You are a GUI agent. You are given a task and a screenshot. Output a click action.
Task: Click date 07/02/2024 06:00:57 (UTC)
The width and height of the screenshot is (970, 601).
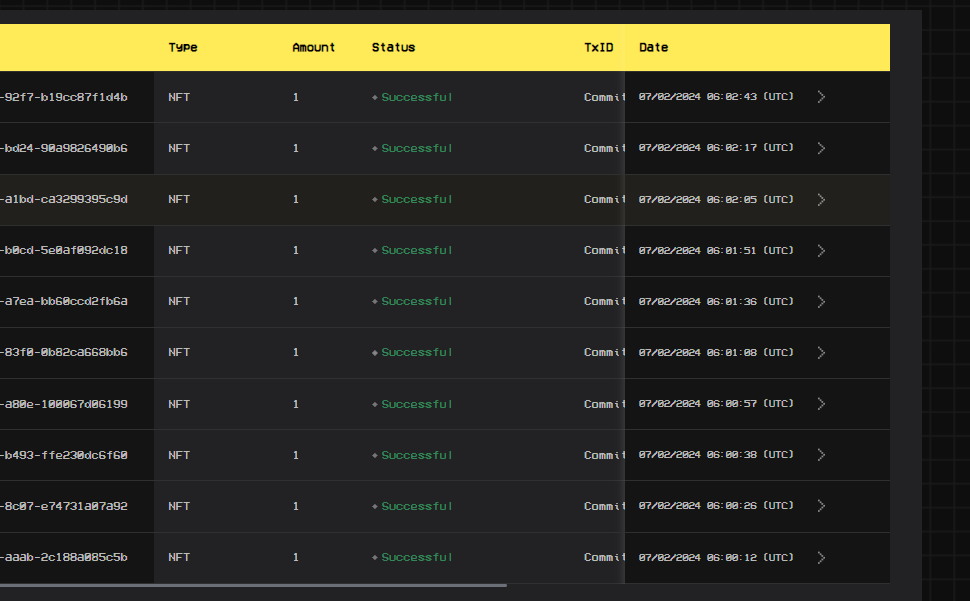716,403
